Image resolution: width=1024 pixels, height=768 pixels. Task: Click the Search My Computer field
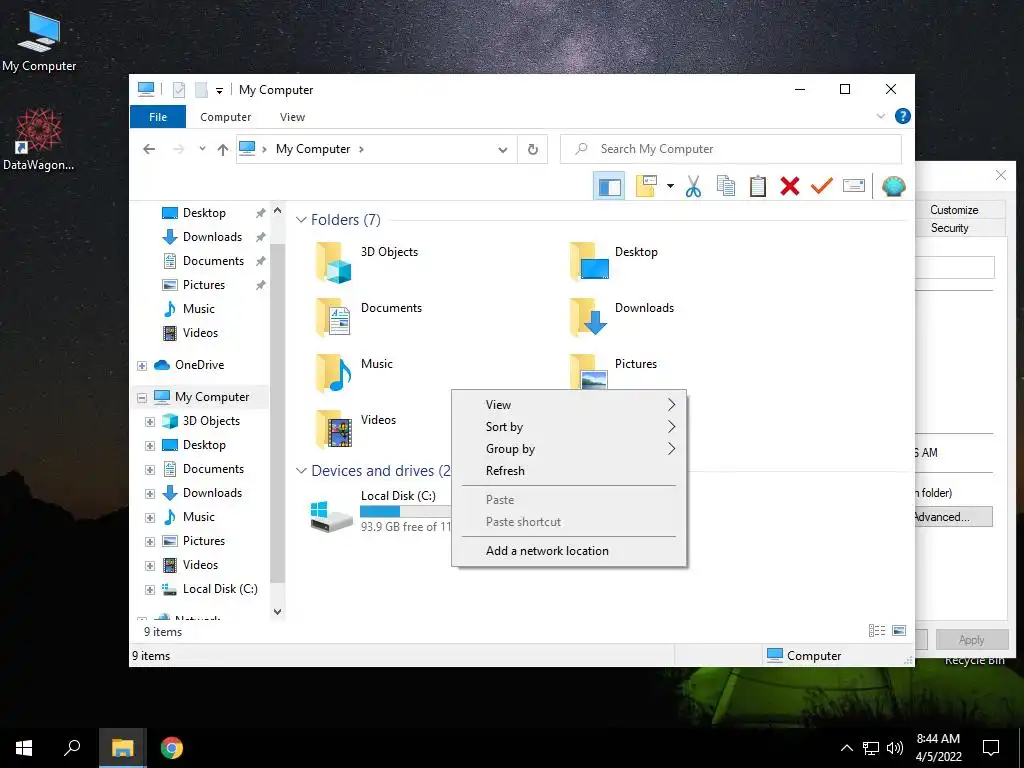(x=731, y=149)
